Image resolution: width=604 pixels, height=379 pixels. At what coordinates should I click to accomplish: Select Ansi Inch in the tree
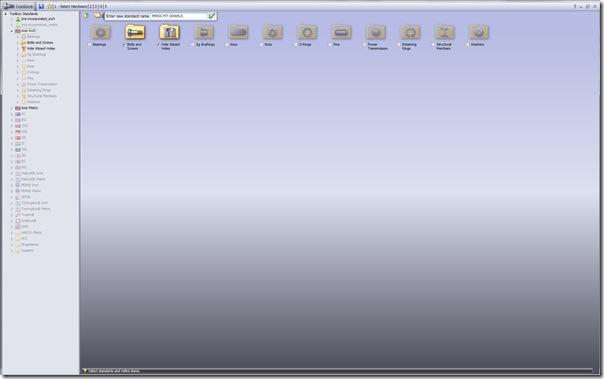pyautogui.click(x=28, y=31)
